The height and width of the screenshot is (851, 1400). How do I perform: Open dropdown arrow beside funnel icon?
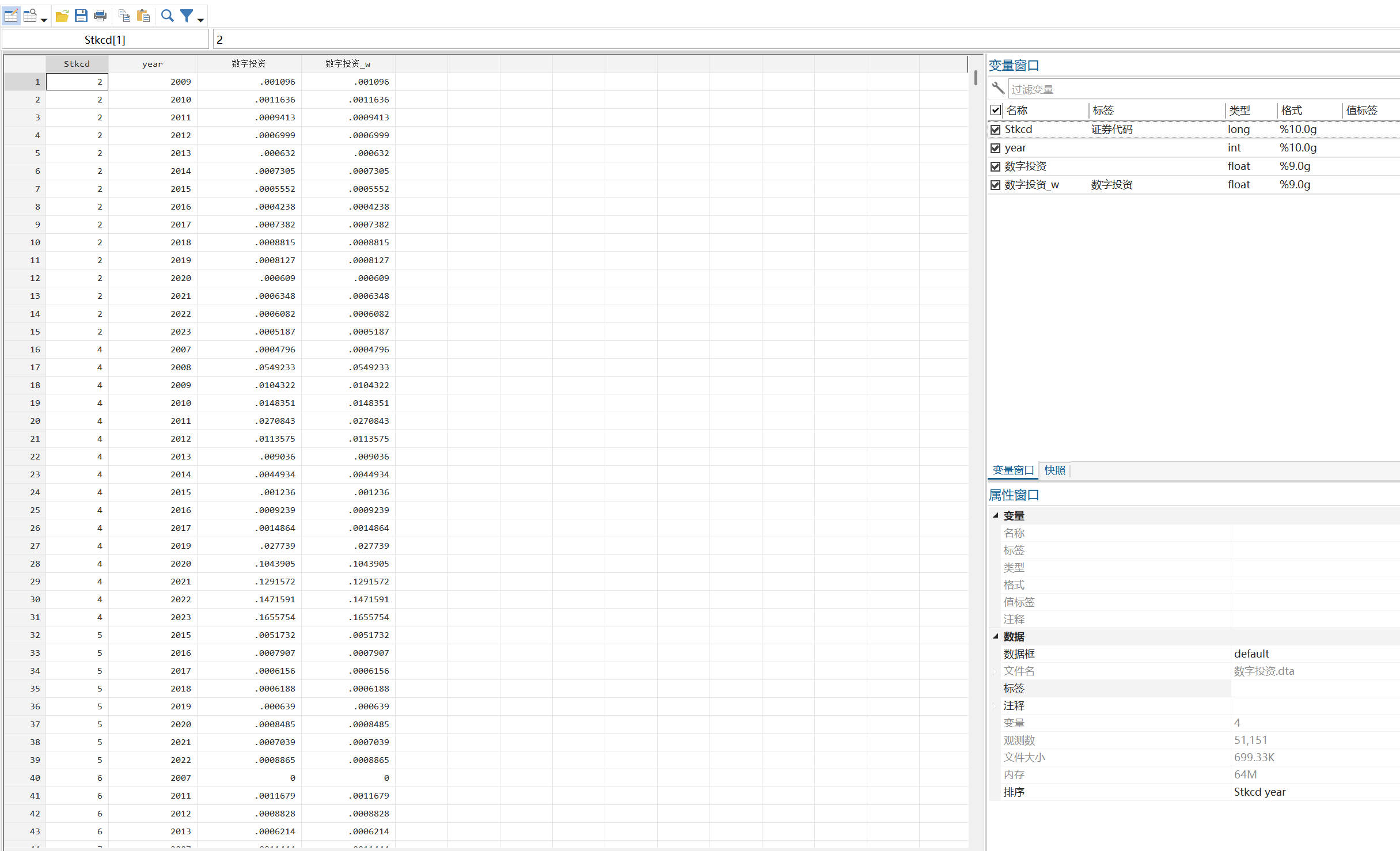pos(200,20)
